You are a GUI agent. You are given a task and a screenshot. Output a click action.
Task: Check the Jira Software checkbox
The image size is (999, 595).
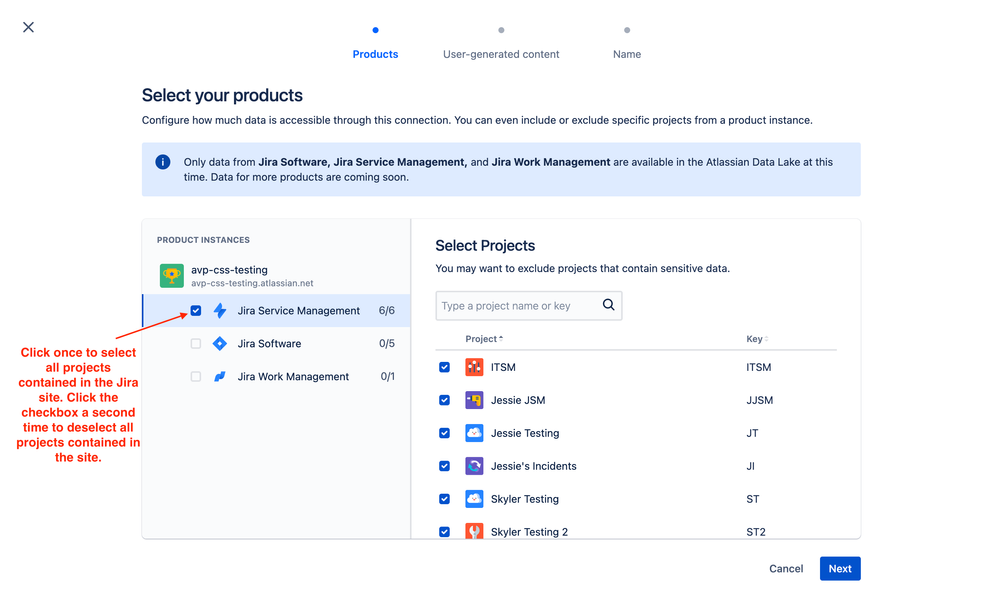196,343
